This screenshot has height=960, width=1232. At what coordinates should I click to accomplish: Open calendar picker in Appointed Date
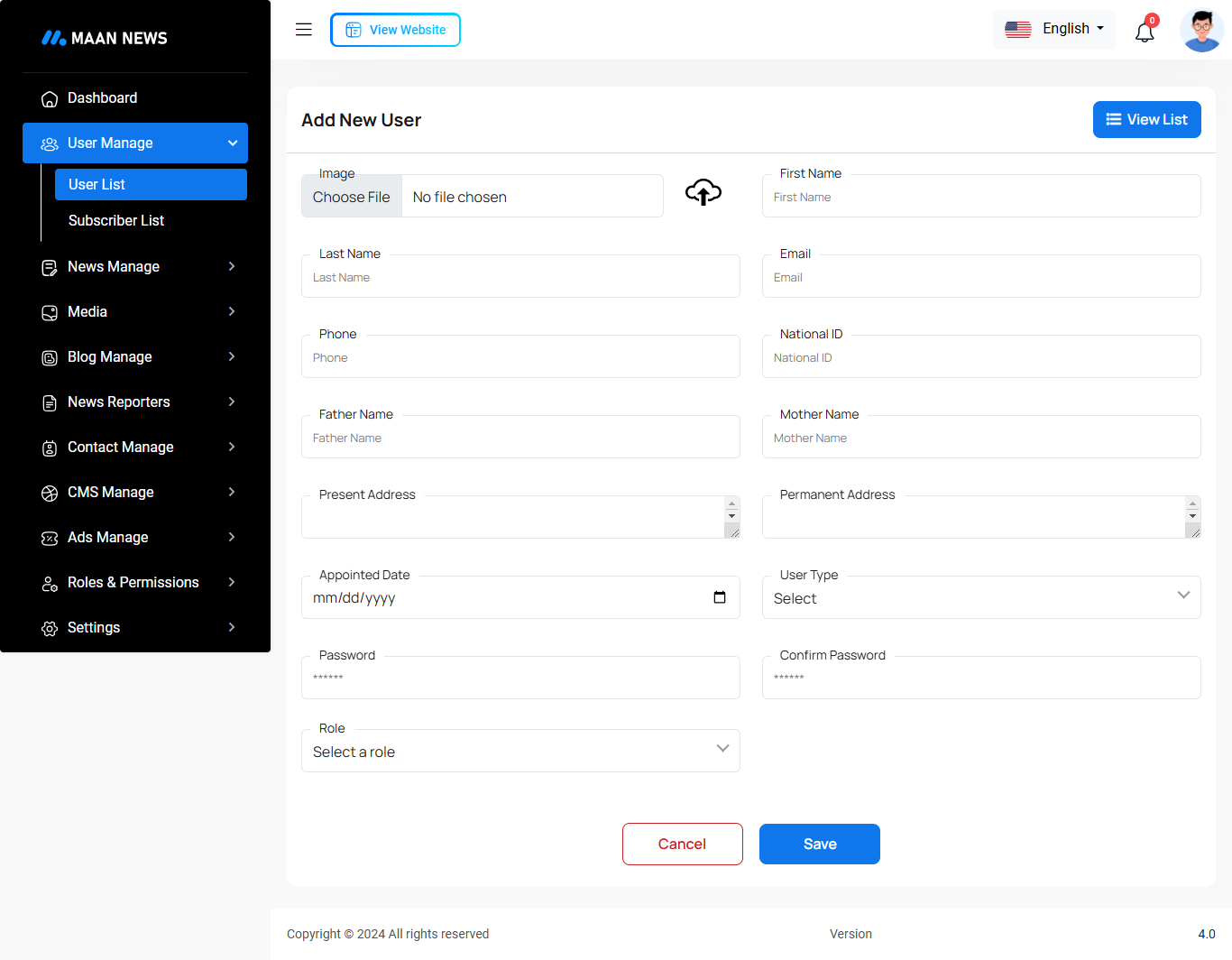point(720,597)
